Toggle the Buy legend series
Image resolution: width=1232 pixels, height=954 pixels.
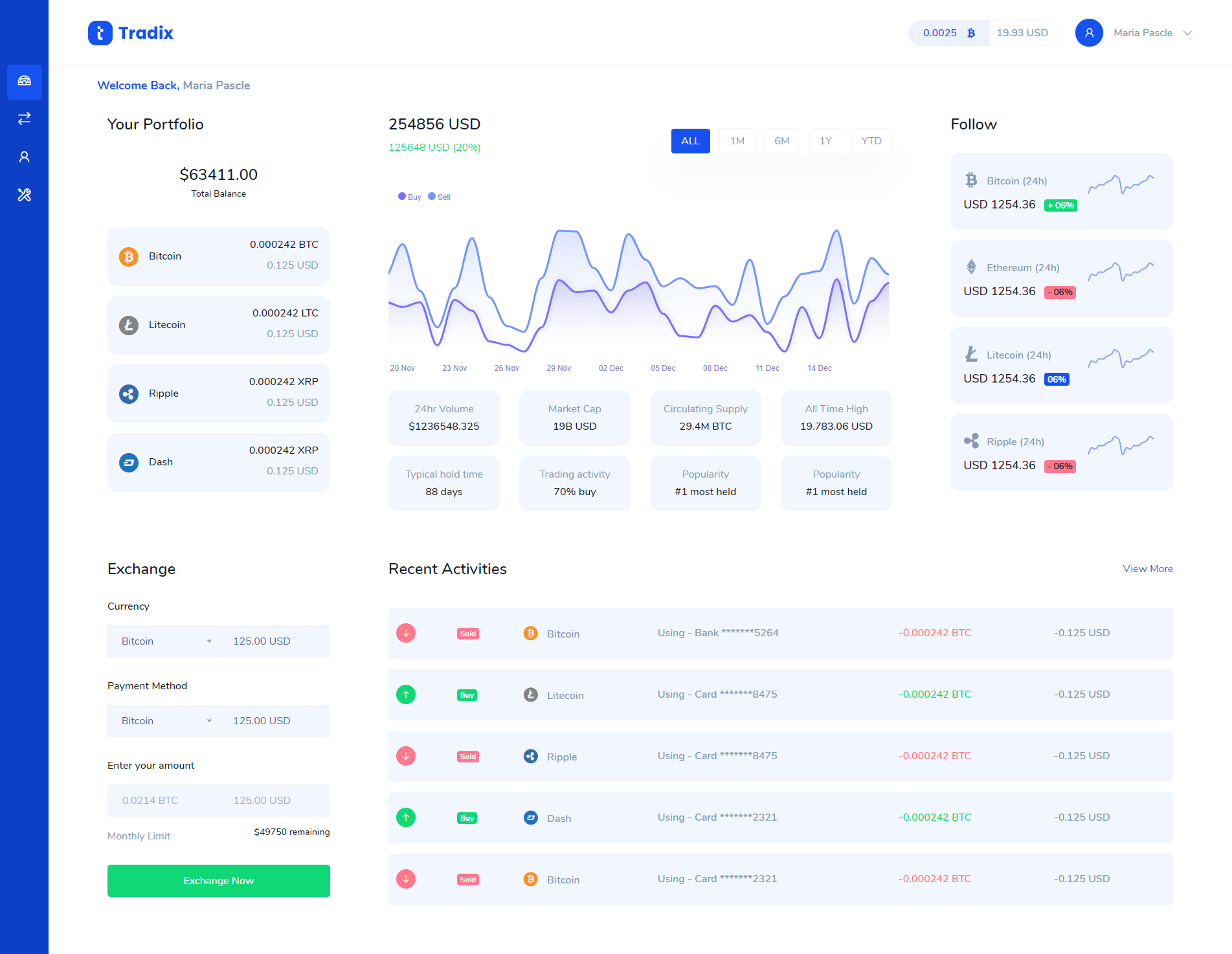pos(410,197)
